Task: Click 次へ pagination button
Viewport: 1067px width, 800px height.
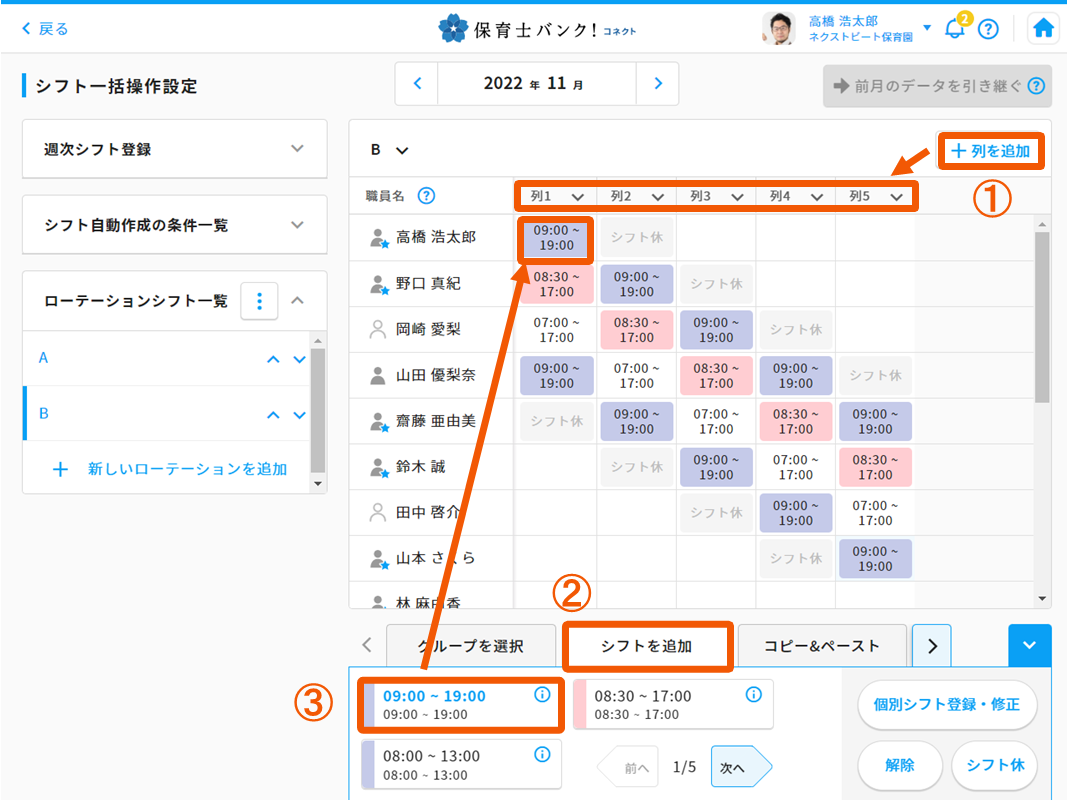Action: pyautogui.click(x=739, y=767)
